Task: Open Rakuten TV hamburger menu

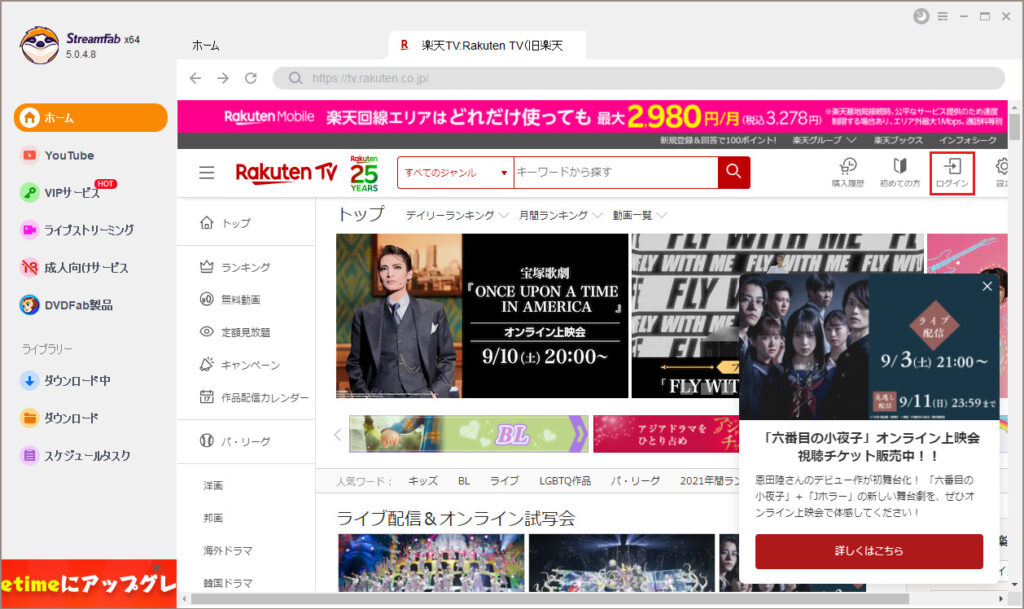Action: point(207,172)
